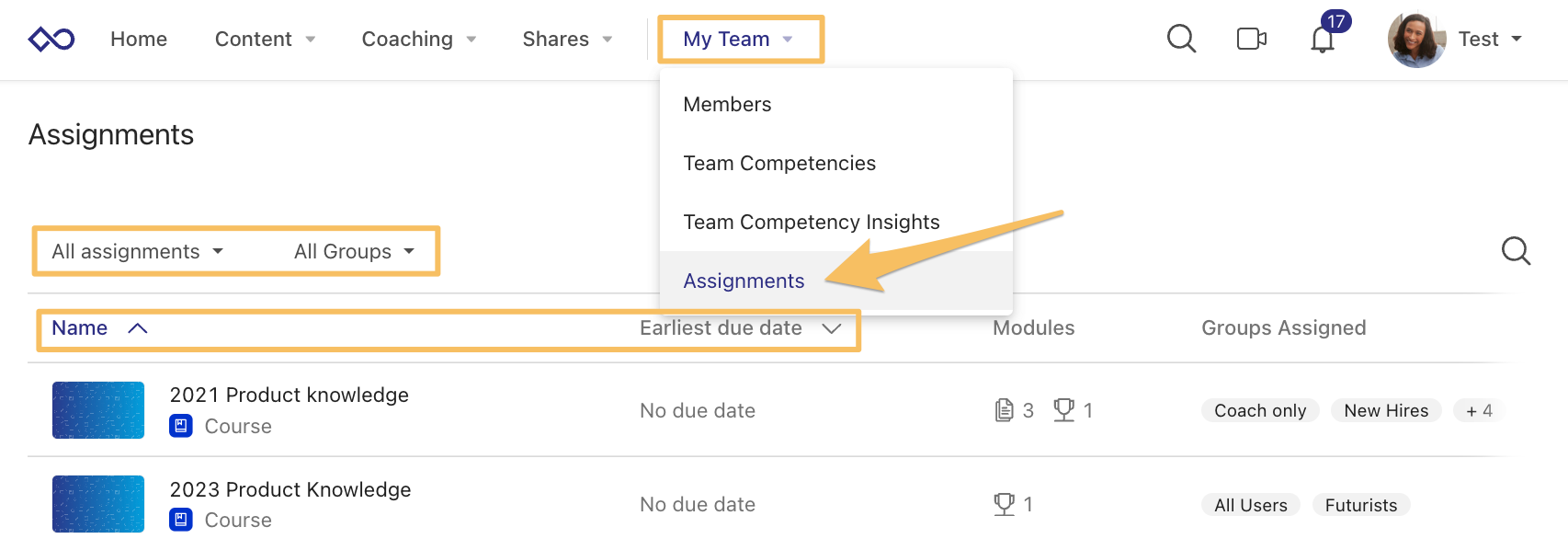This screenshot has height=550, width=1568.
Task: Navigate to the Home tab
Action: tap(138, 39)
